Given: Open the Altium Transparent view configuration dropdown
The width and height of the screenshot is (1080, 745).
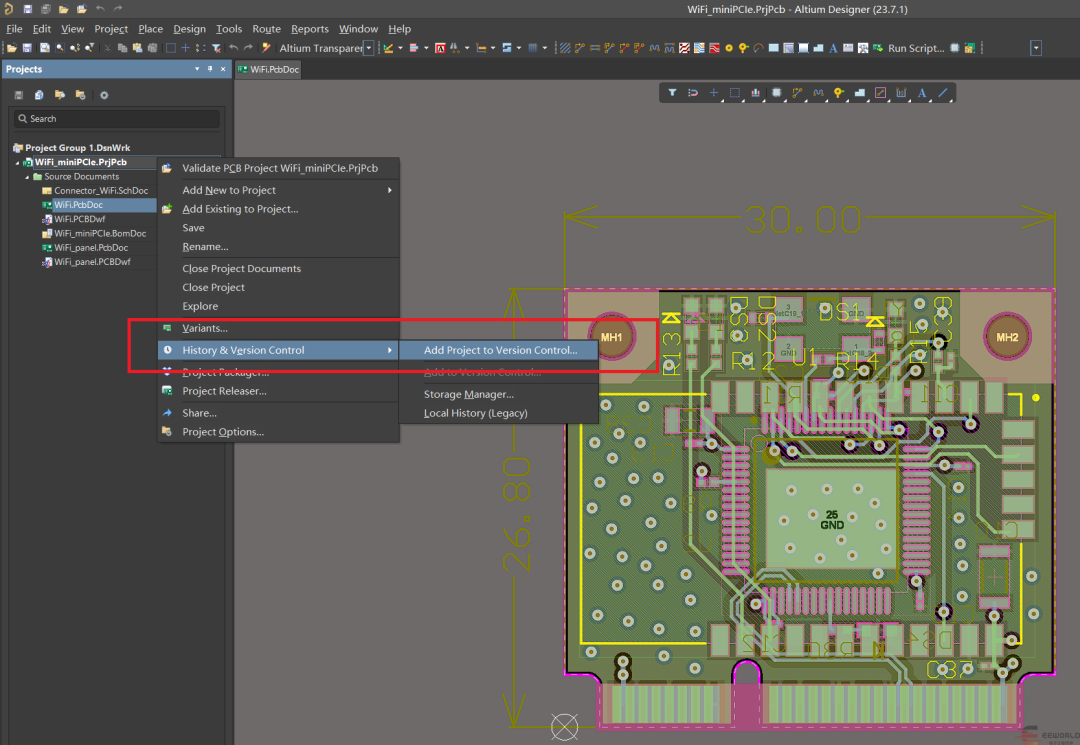Looking at the screenshot, I should click(368, 48).
